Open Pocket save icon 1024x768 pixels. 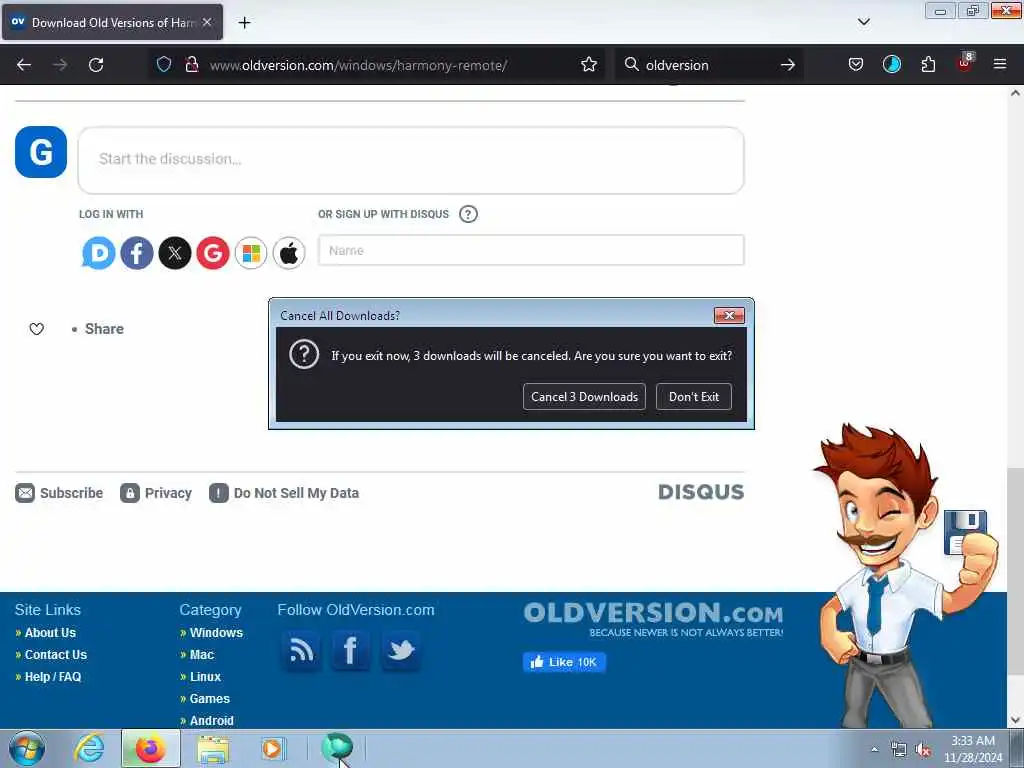coord(856,64)
